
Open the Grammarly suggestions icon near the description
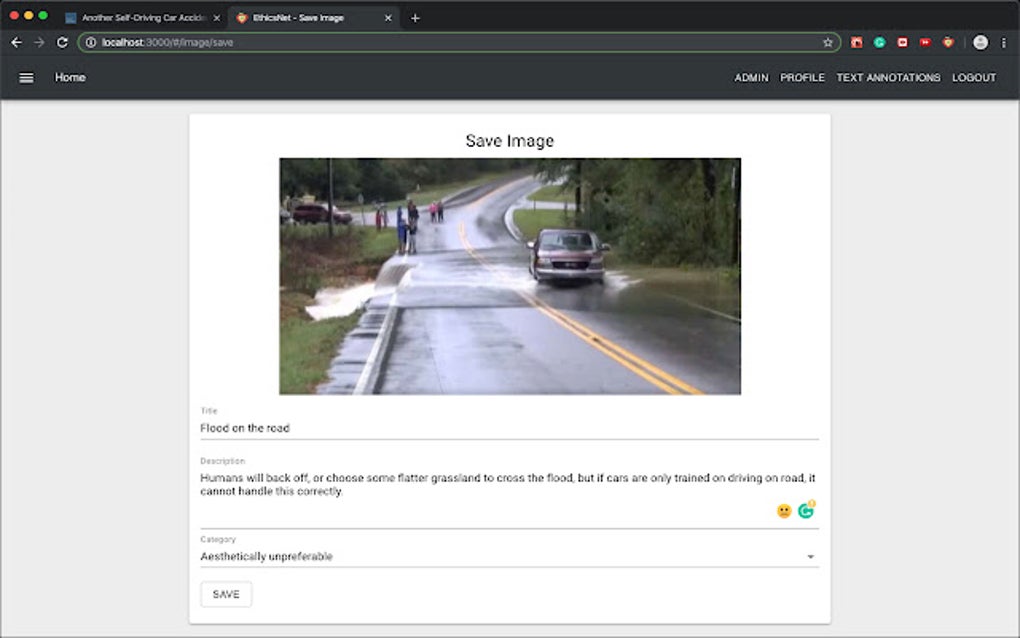coord(806,509)
